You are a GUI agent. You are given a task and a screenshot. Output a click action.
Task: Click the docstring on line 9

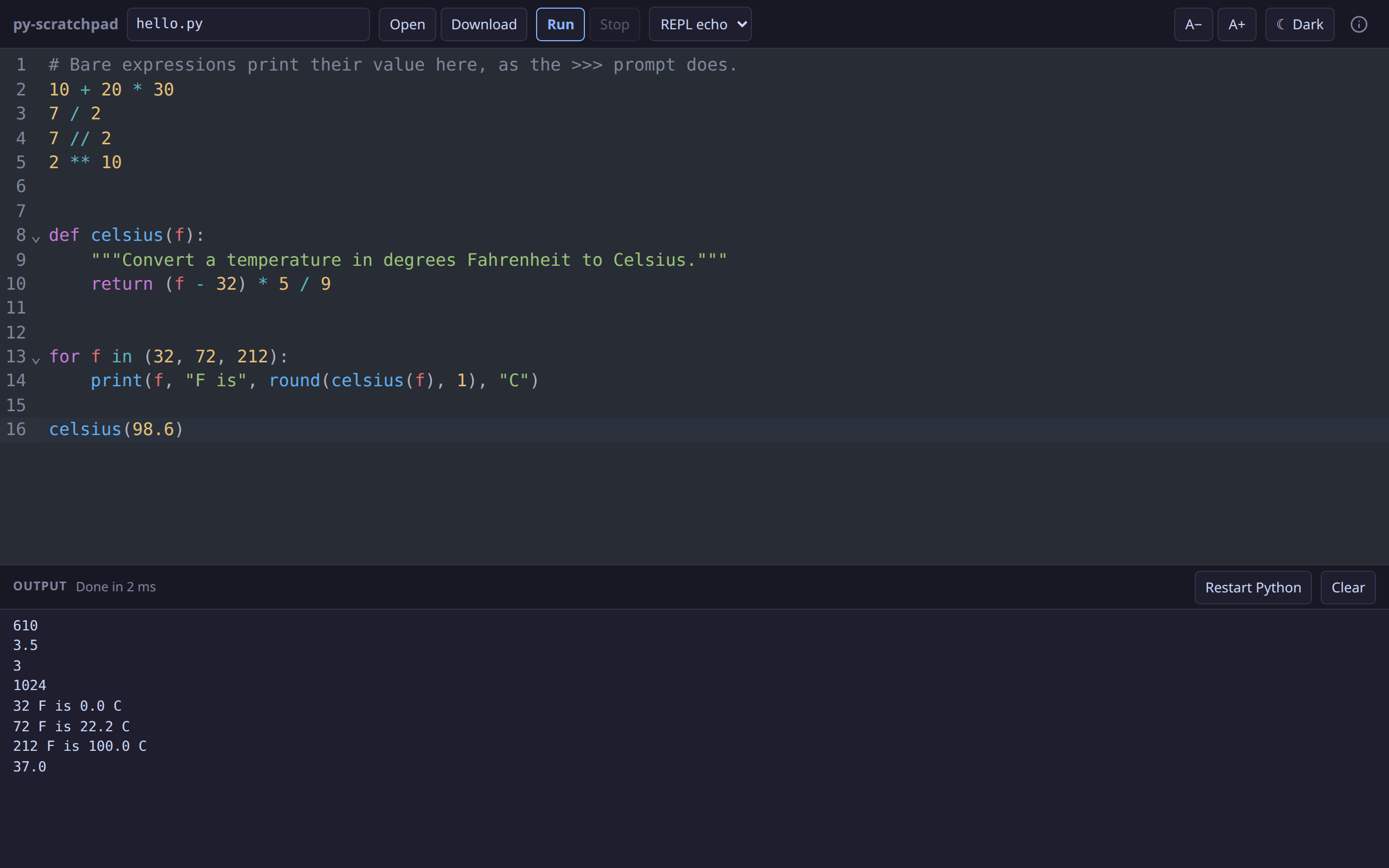click(x=409, y=260)
